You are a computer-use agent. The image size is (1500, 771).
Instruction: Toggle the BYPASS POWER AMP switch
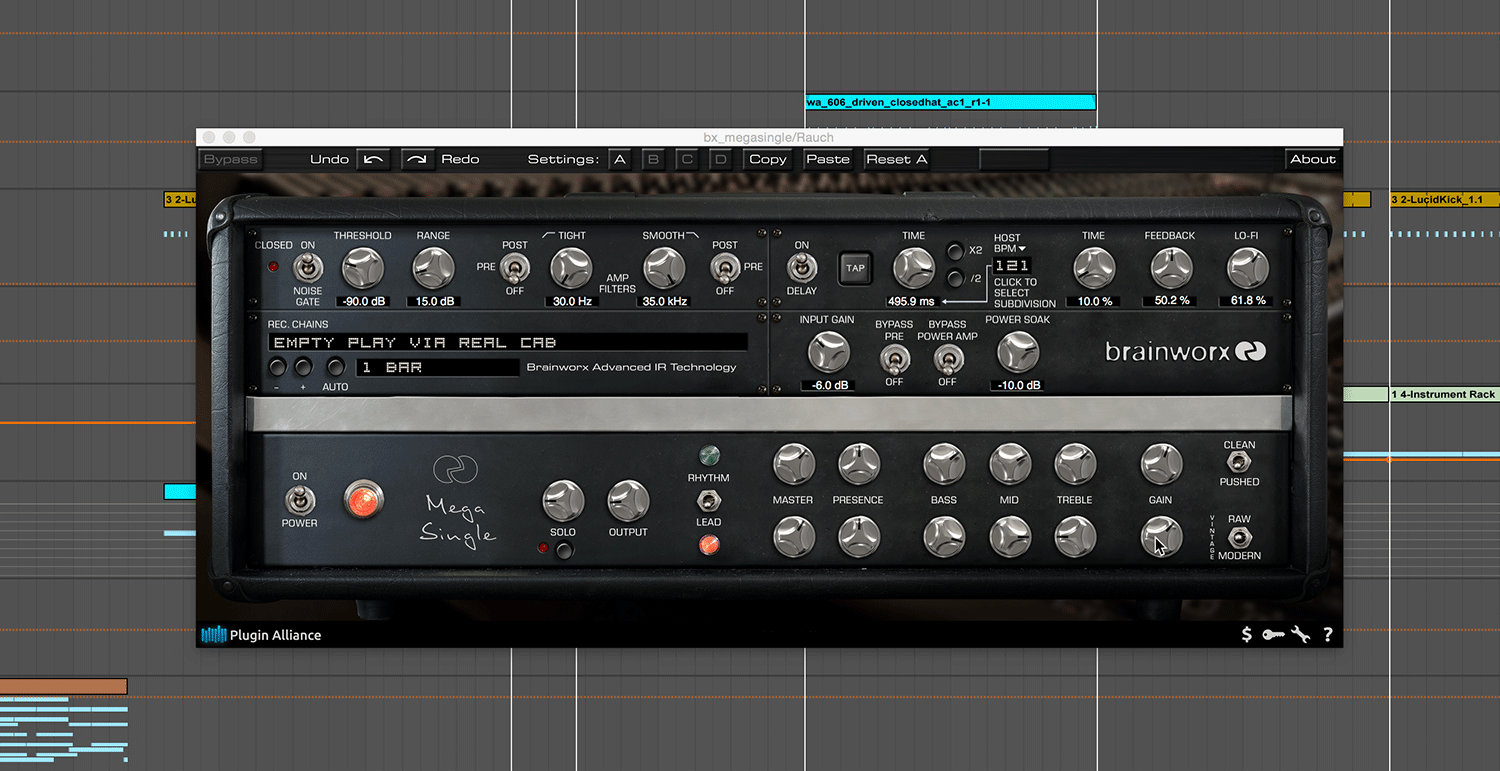947,360
